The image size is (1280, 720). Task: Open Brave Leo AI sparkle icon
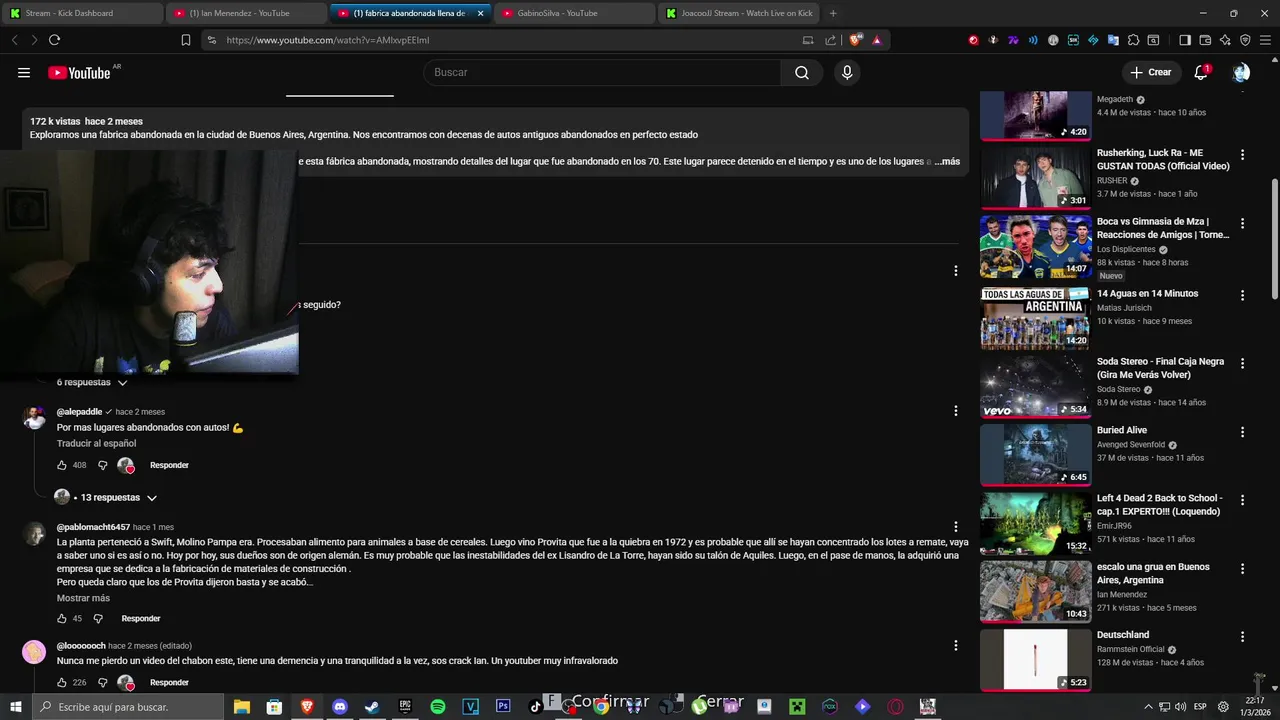click(x=1225, y=40)
